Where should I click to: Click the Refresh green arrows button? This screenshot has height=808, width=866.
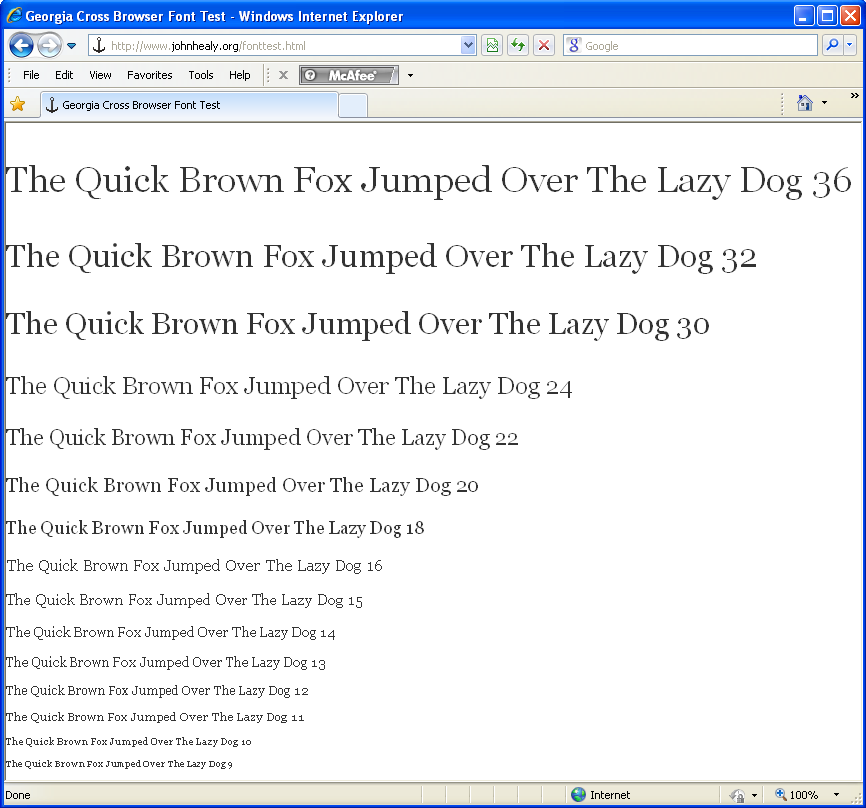(518, 45)
